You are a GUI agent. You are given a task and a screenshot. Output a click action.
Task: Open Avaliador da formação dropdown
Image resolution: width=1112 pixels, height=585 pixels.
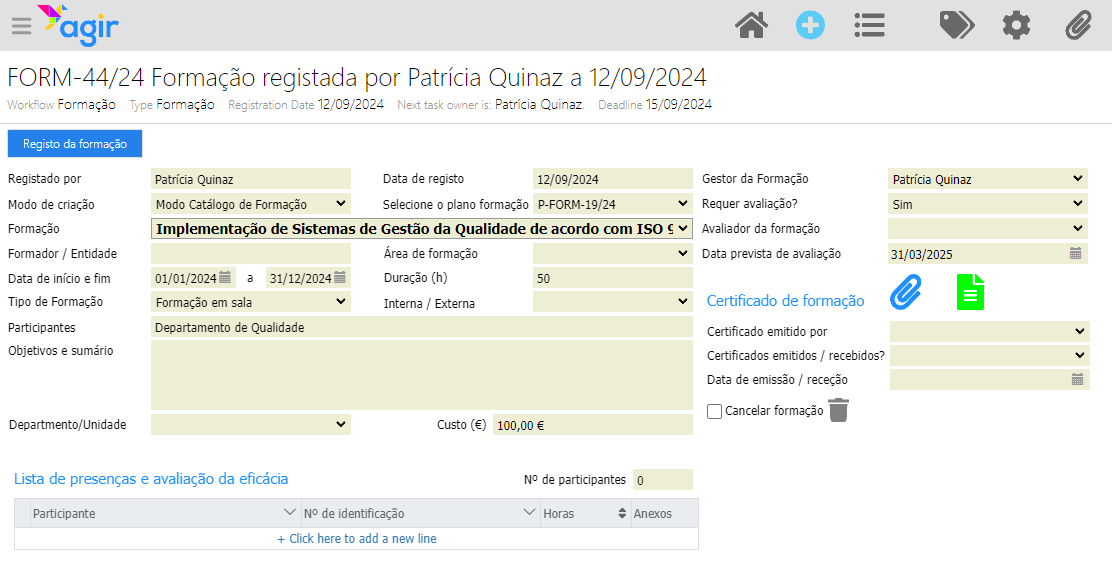(x=988, y=228)
